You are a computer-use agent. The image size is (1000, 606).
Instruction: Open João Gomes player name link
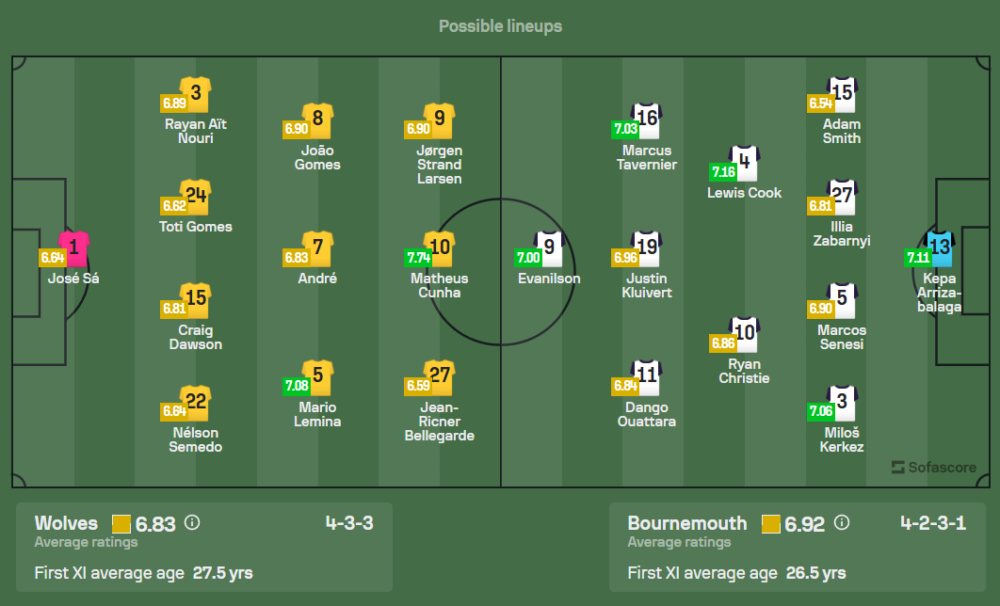(x=317, y=157)
